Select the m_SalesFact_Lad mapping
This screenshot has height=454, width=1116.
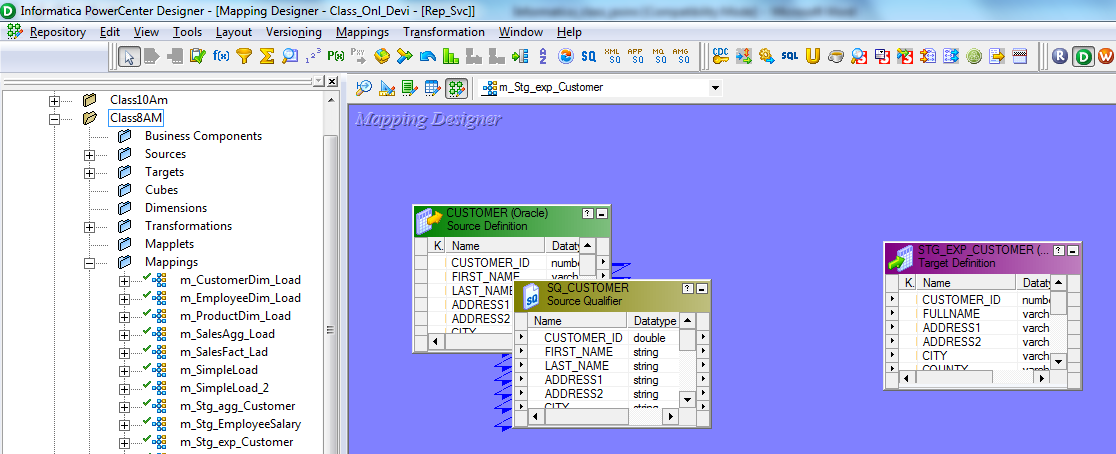(223, 352)
